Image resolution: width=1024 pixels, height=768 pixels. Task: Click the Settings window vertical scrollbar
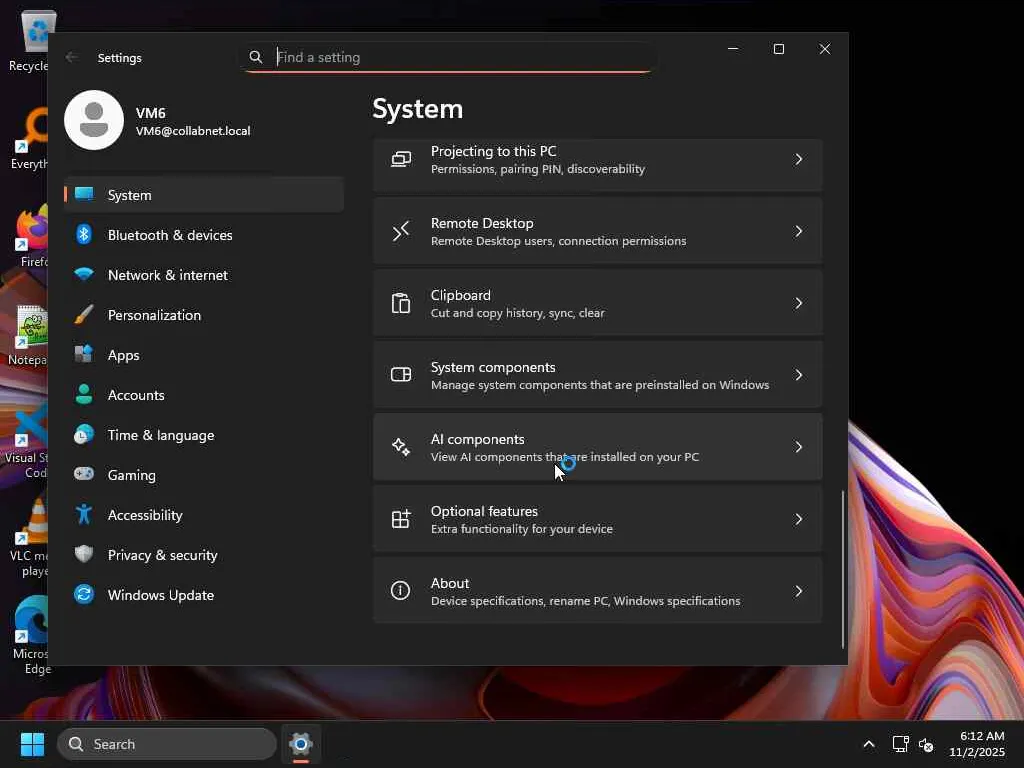(x=842, y=569)
